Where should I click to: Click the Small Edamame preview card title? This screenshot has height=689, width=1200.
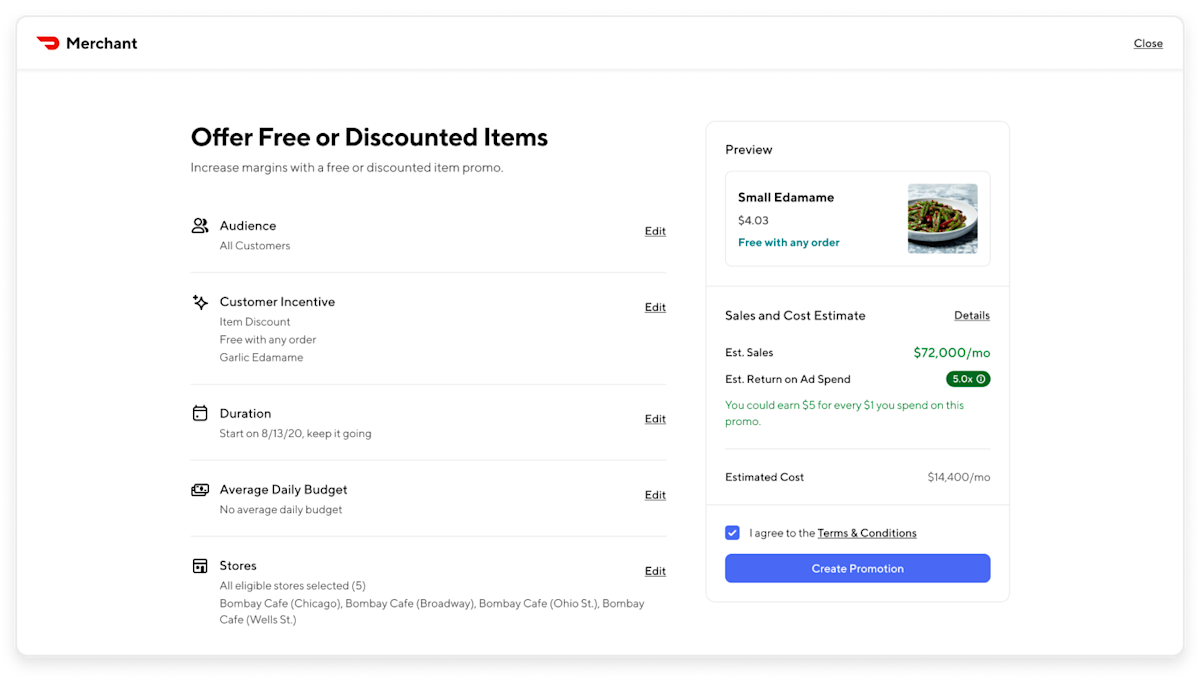pyautogui.click(x=786, y=197)
